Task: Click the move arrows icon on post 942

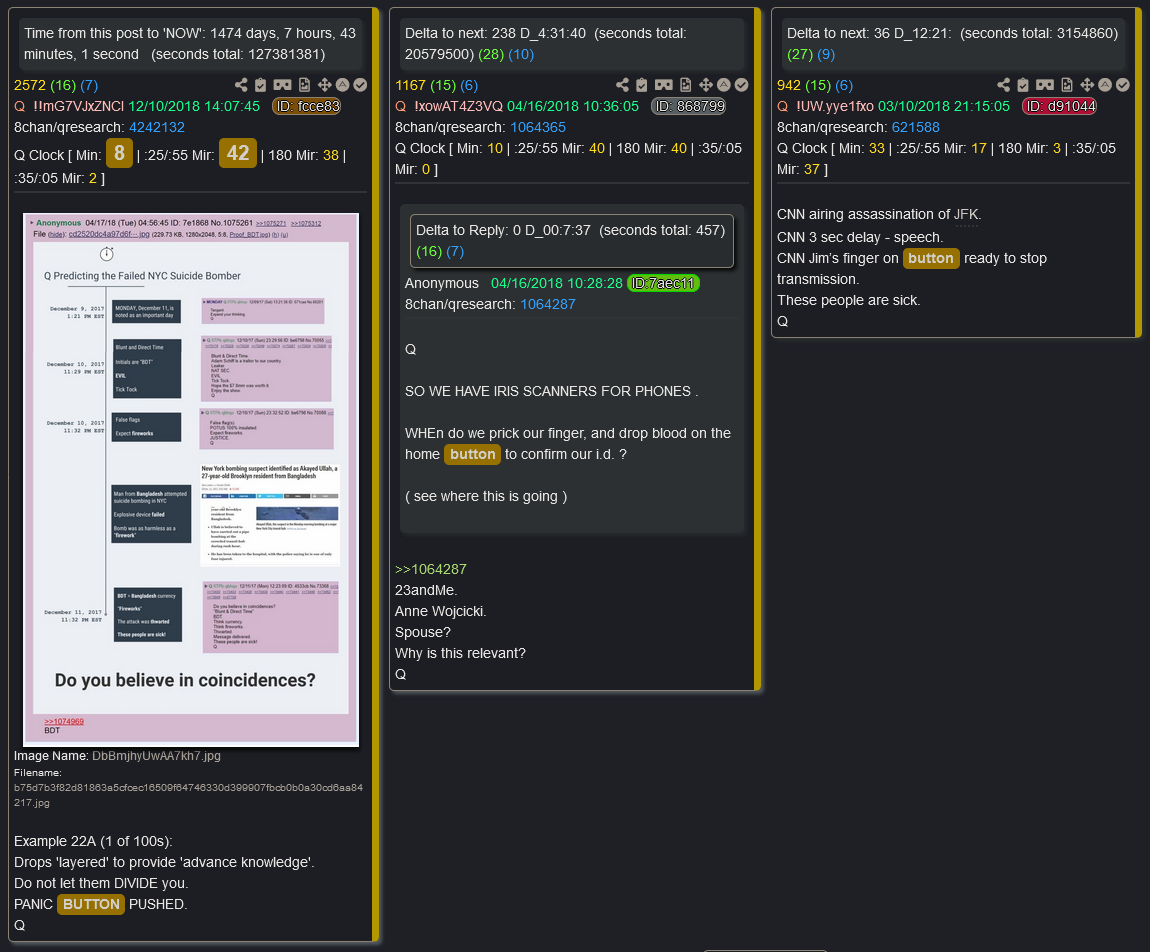Action: point(1087,85)
